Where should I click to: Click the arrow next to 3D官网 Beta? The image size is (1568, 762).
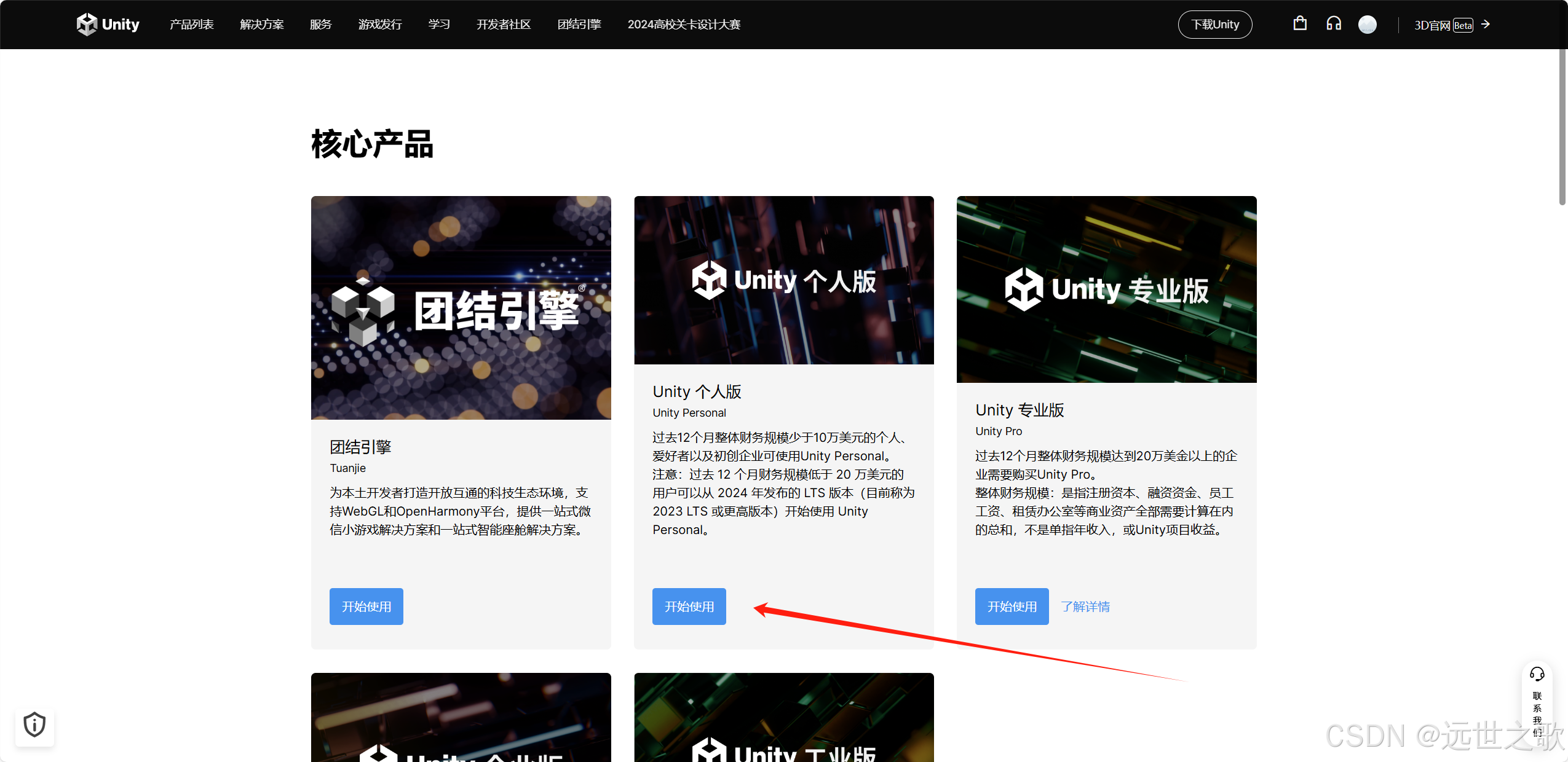[1486, 25]
